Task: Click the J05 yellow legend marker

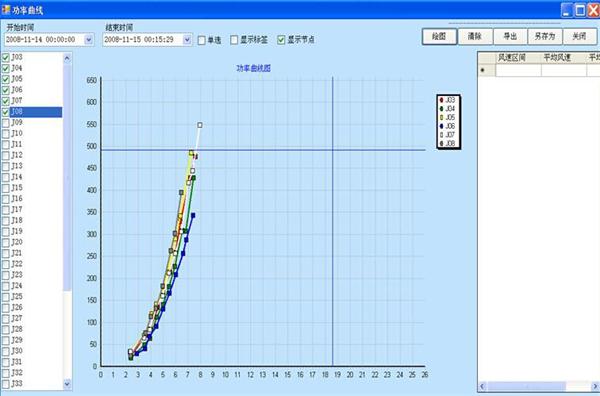Action: pyautogui.click(x=441, y=117)
